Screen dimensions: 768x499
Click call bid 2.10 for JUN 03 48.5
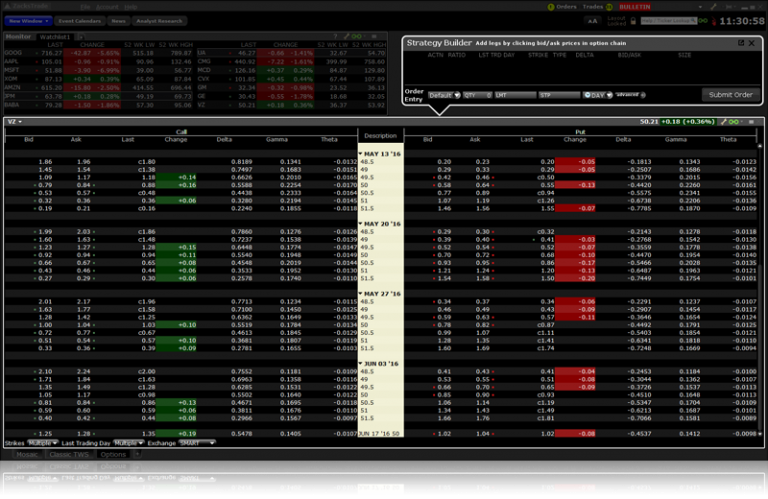tap(45, 372)
